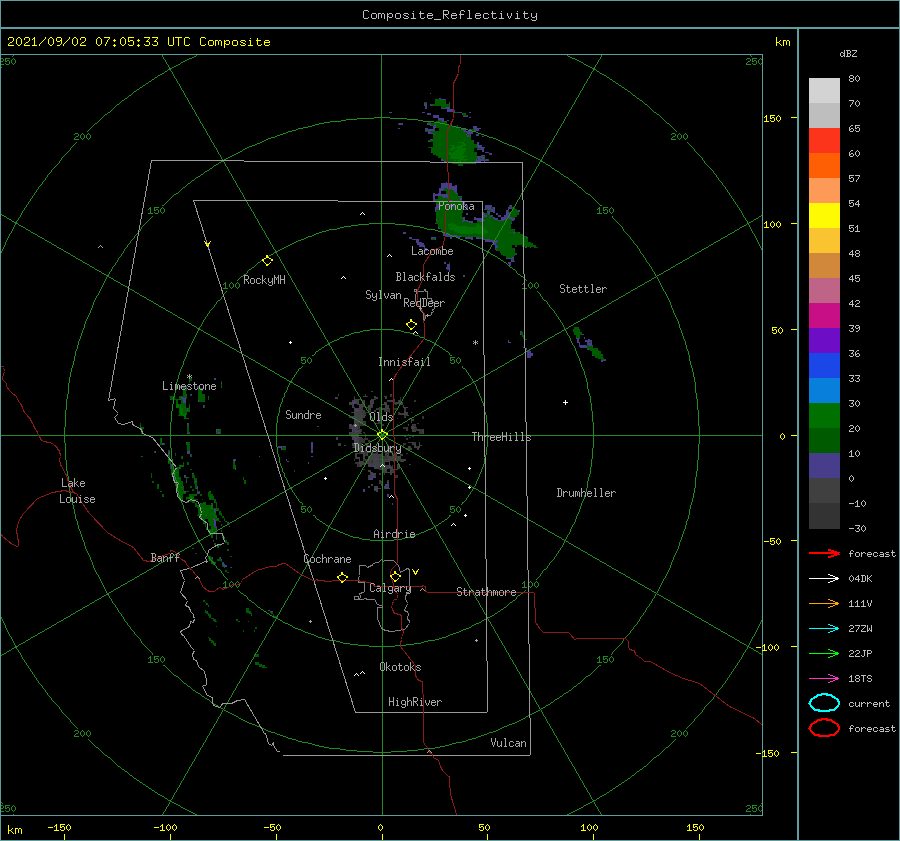Viewport: 900px width, 841px height.
Task: Click the yellow diamond marker above Calgary label
Action: [395, 576]
